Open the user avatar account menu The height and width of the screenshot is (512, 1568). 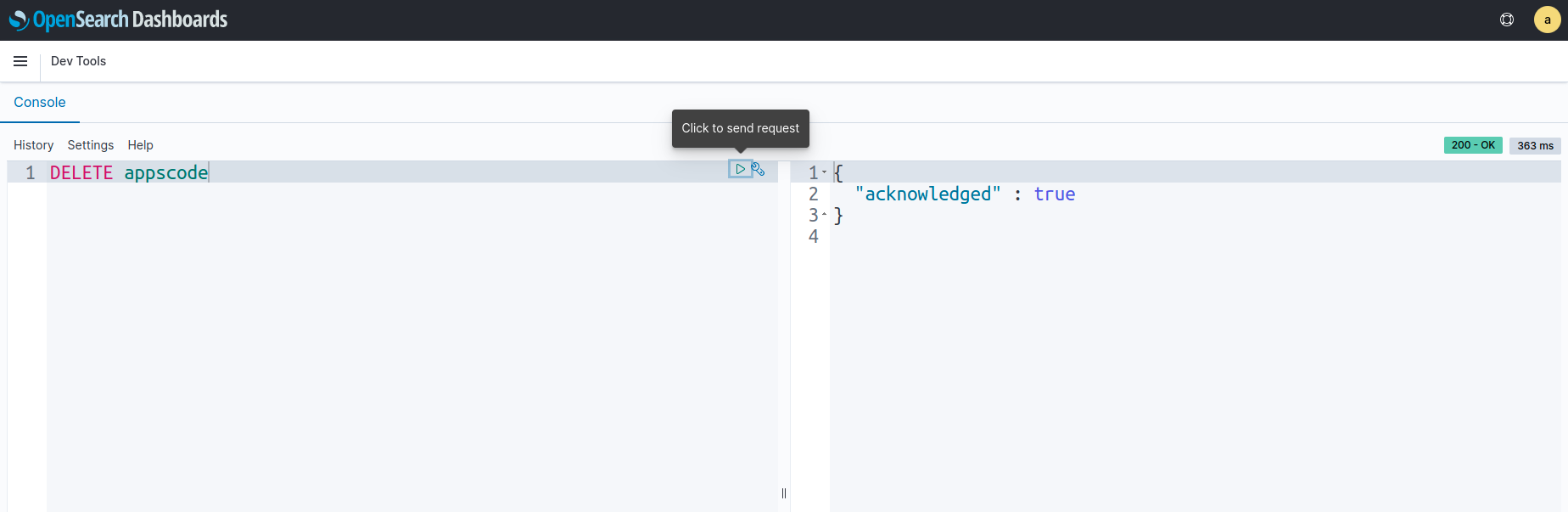pyautogui.click(x=1547, y=20)
